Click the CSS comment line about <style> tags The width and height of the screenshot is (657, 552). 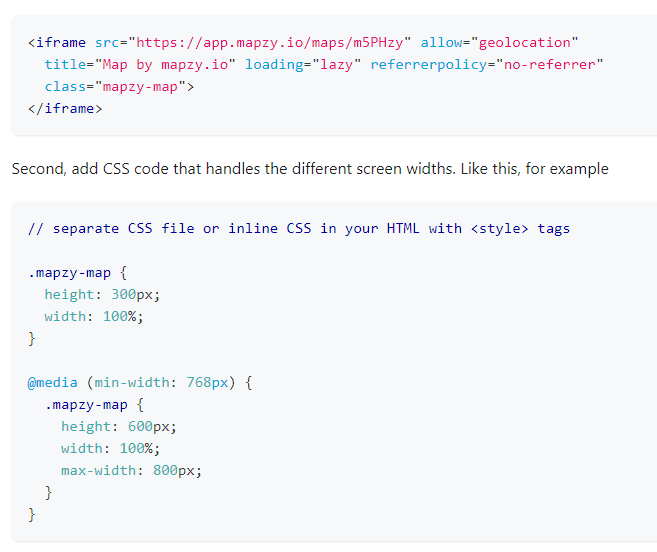(299, 228)
